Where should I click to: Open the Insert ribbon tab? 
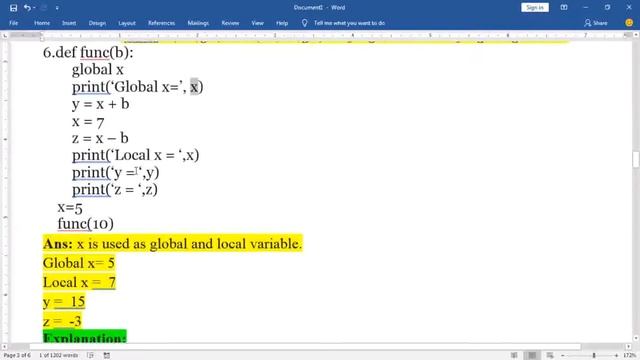(69, 23)
